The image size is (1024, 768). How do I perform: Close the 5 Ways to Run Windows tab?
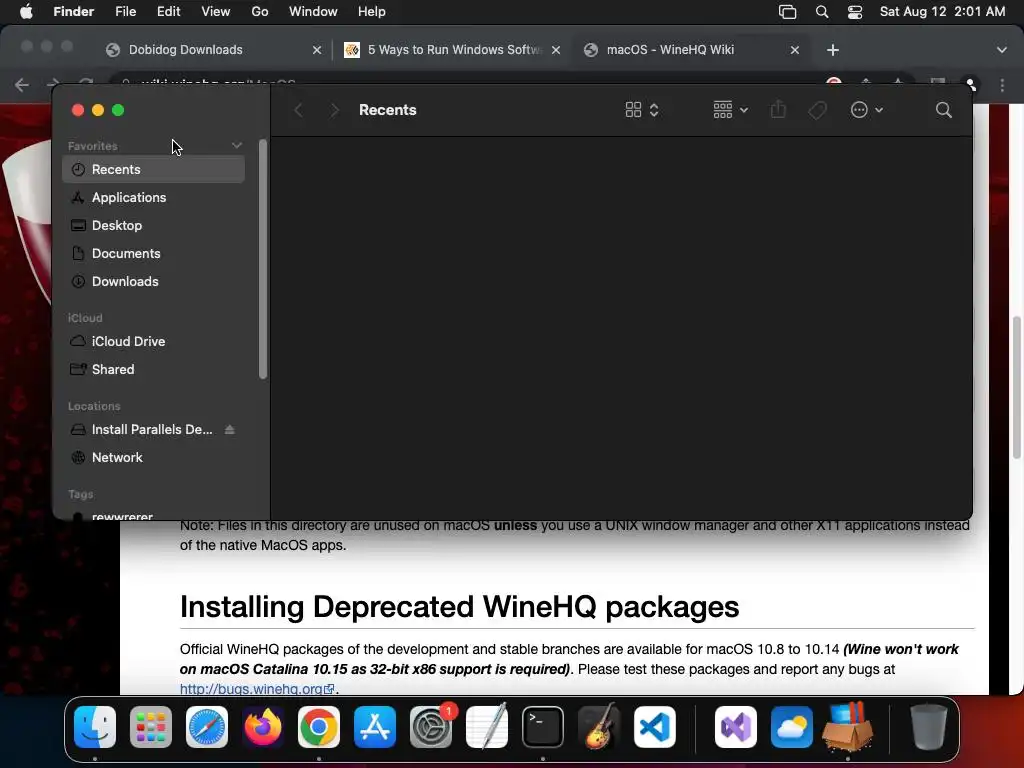coord(556,50)
